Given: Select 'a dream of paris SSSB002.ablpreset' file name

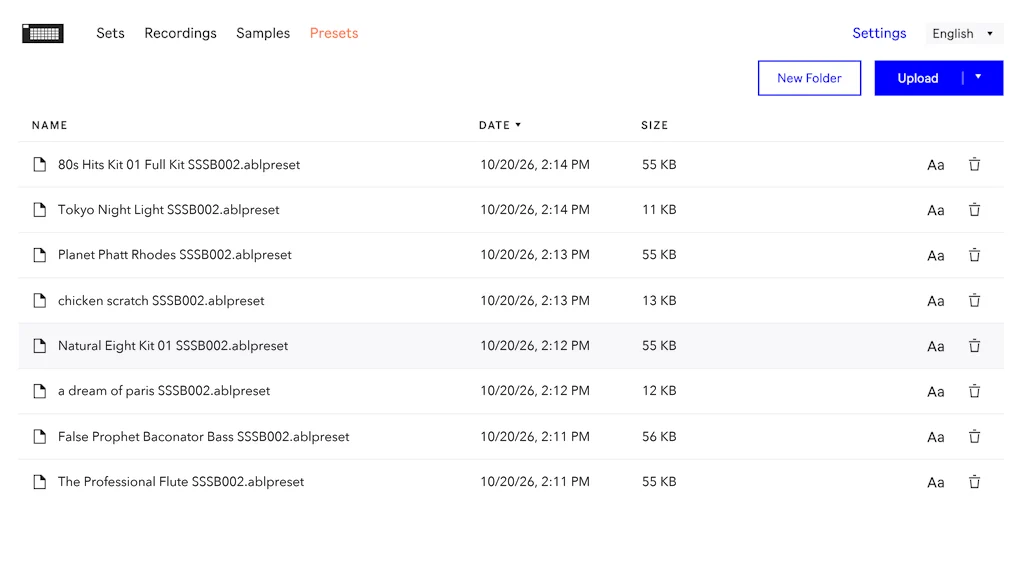Looking at the screenshot, I should (164, 391).
